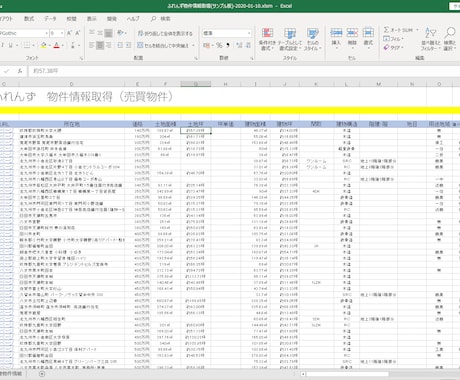Apply comma style number format
Viewport: 460px width, 380px height.
228,45
